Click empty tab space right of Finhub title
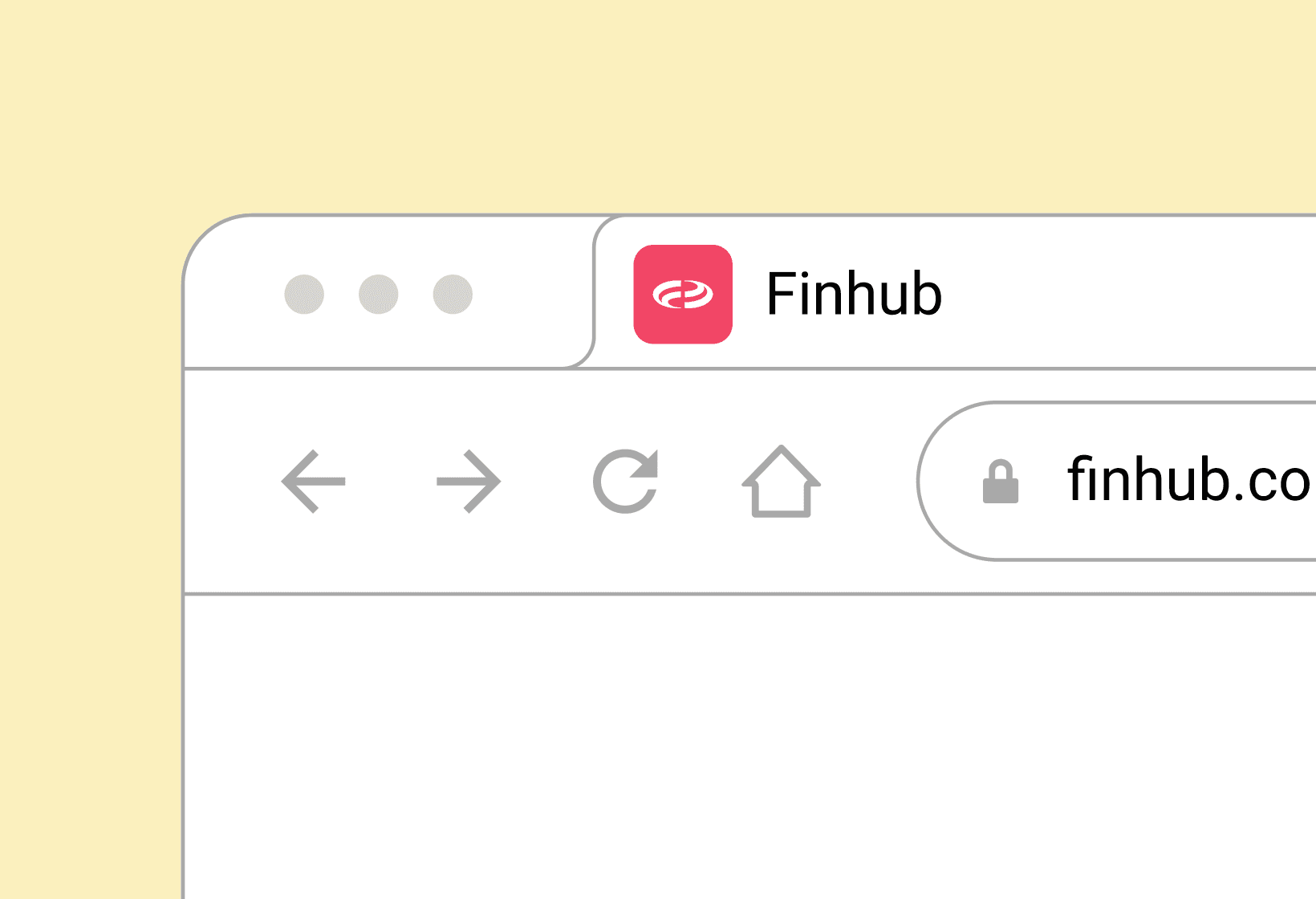 (x=1123, y=294)
